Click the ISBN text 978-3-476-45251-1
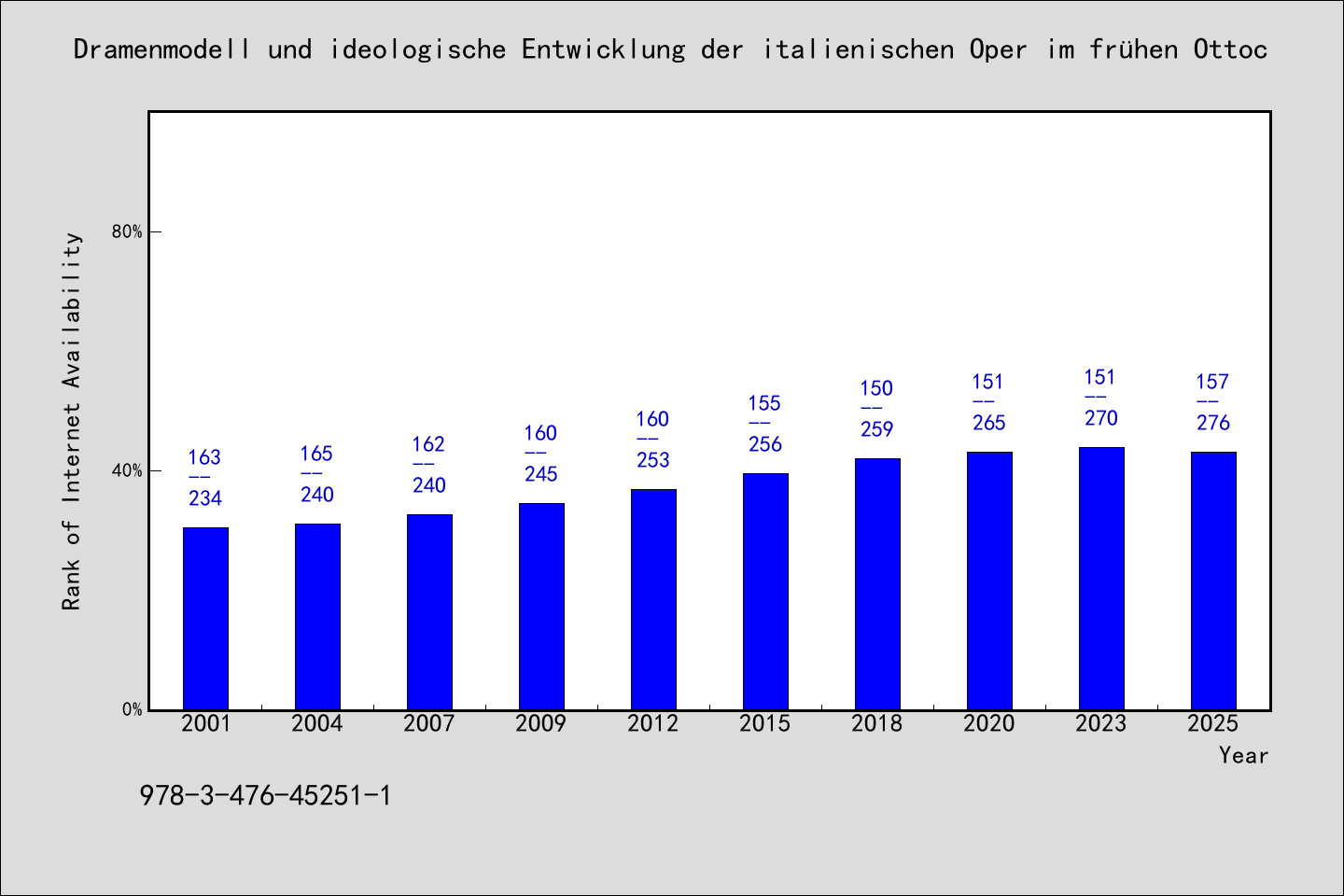The width and height of the screenshot is (1344, 896). tap(265, 795)
